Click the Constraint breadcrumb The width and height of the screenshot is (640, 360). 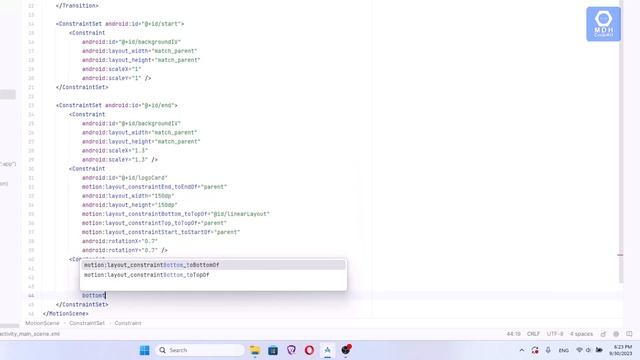click(128, 323)
